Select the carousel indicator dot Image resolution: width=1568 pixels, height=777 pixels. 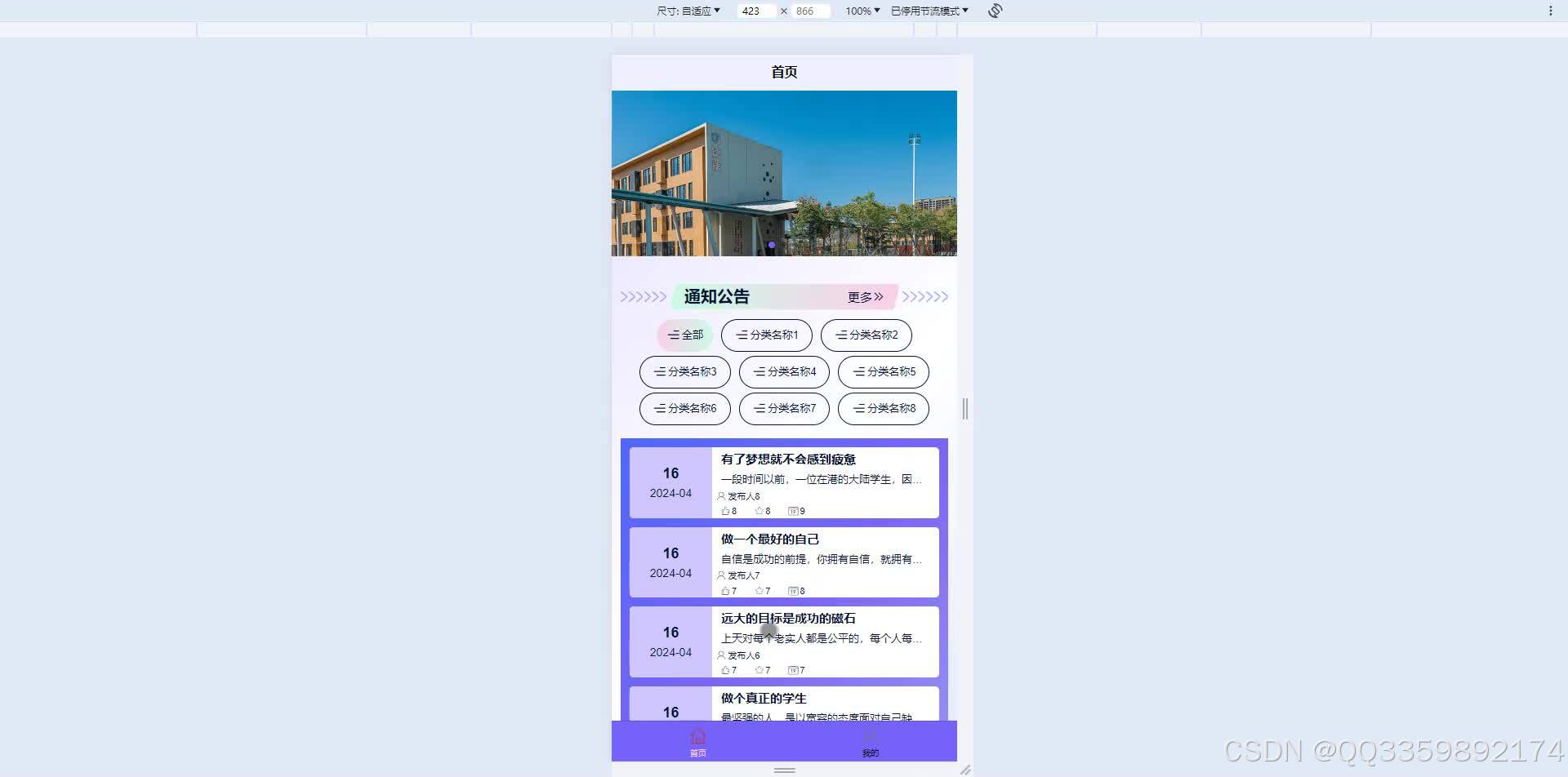coord(772,245)
